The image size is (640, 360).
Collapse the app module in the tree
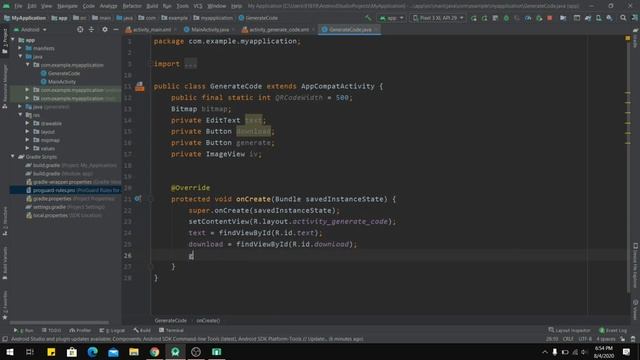(13, 40)
